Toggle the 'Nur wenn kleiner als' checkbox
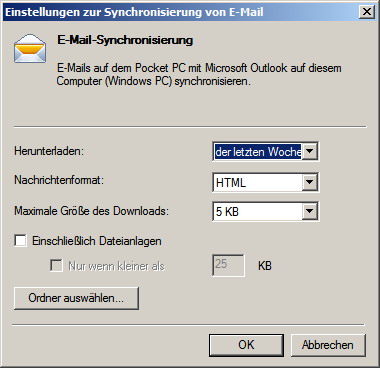This screenshot has width=380, height=368. 56,266
